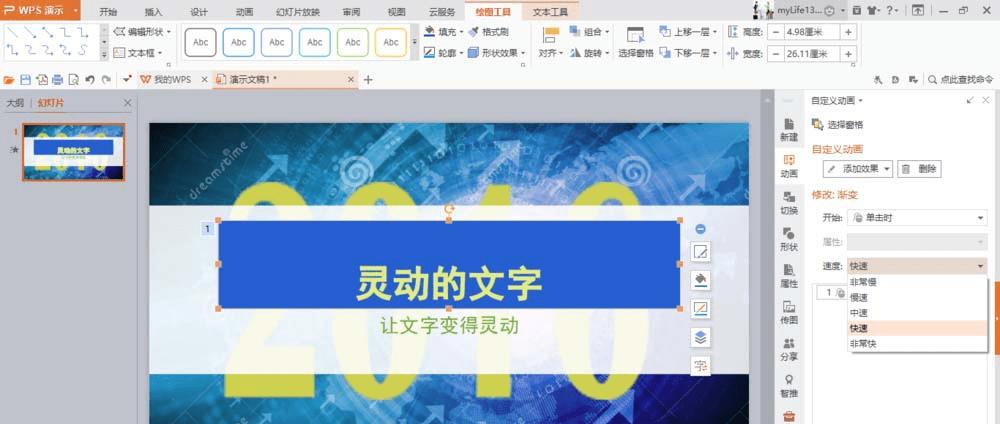Expand the 填充 fill dropdown arrow

(x=461, y=32)
